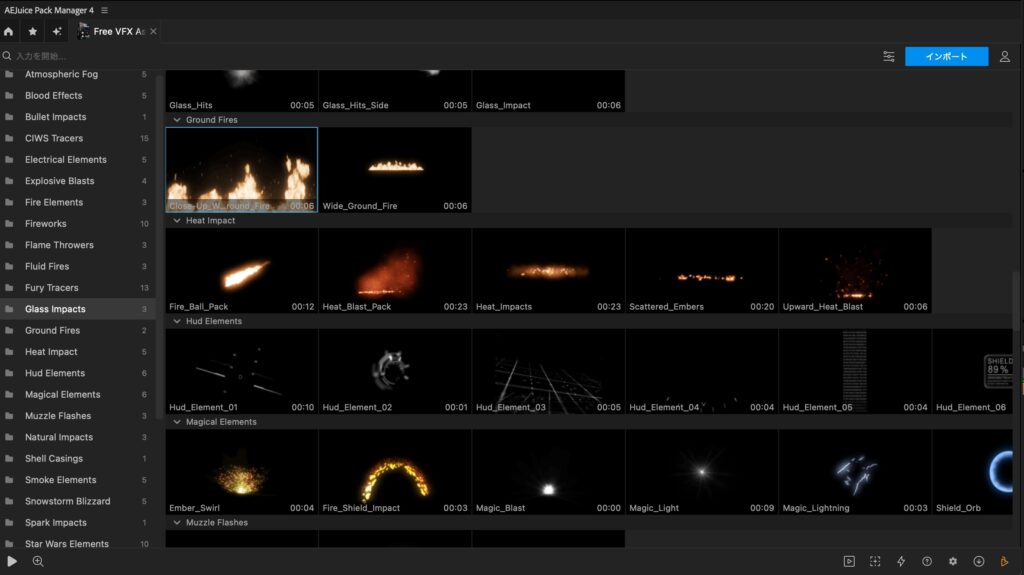
Task: Close the Free VFX Assets tab
Action: click(x=153, y=31)
